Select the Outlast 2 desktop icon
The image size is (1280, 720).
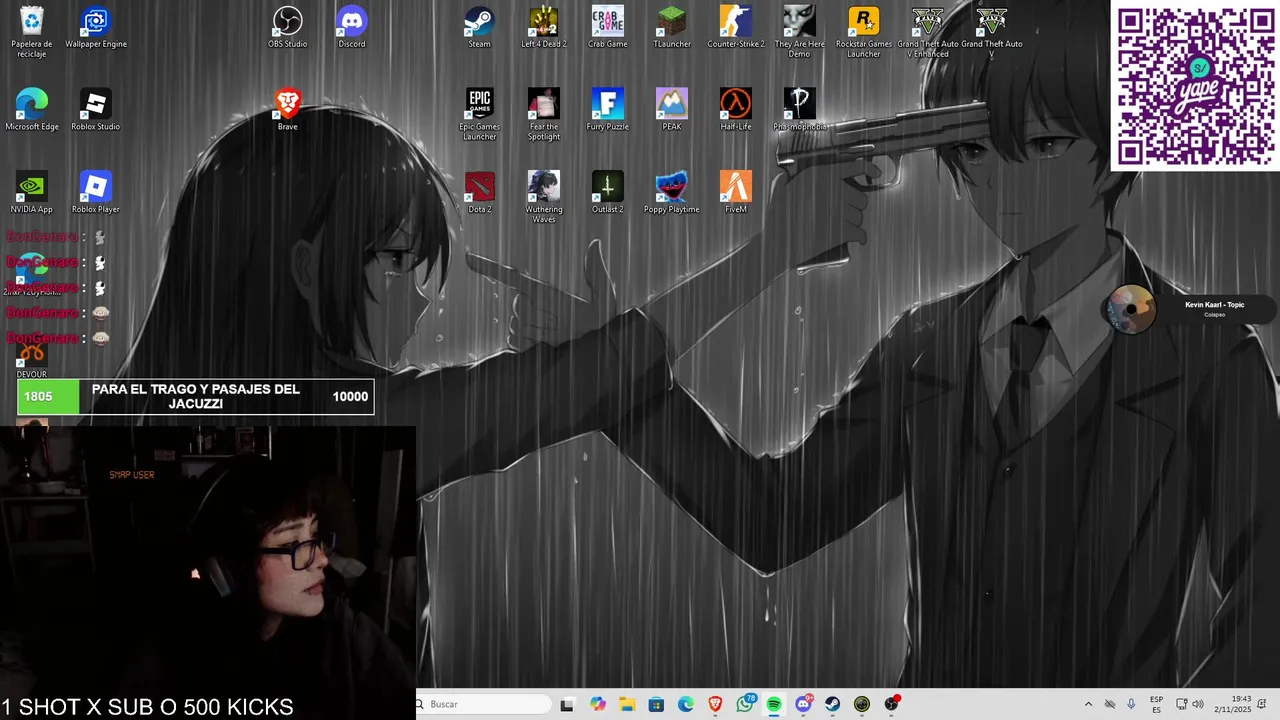[x=608, y=193]
